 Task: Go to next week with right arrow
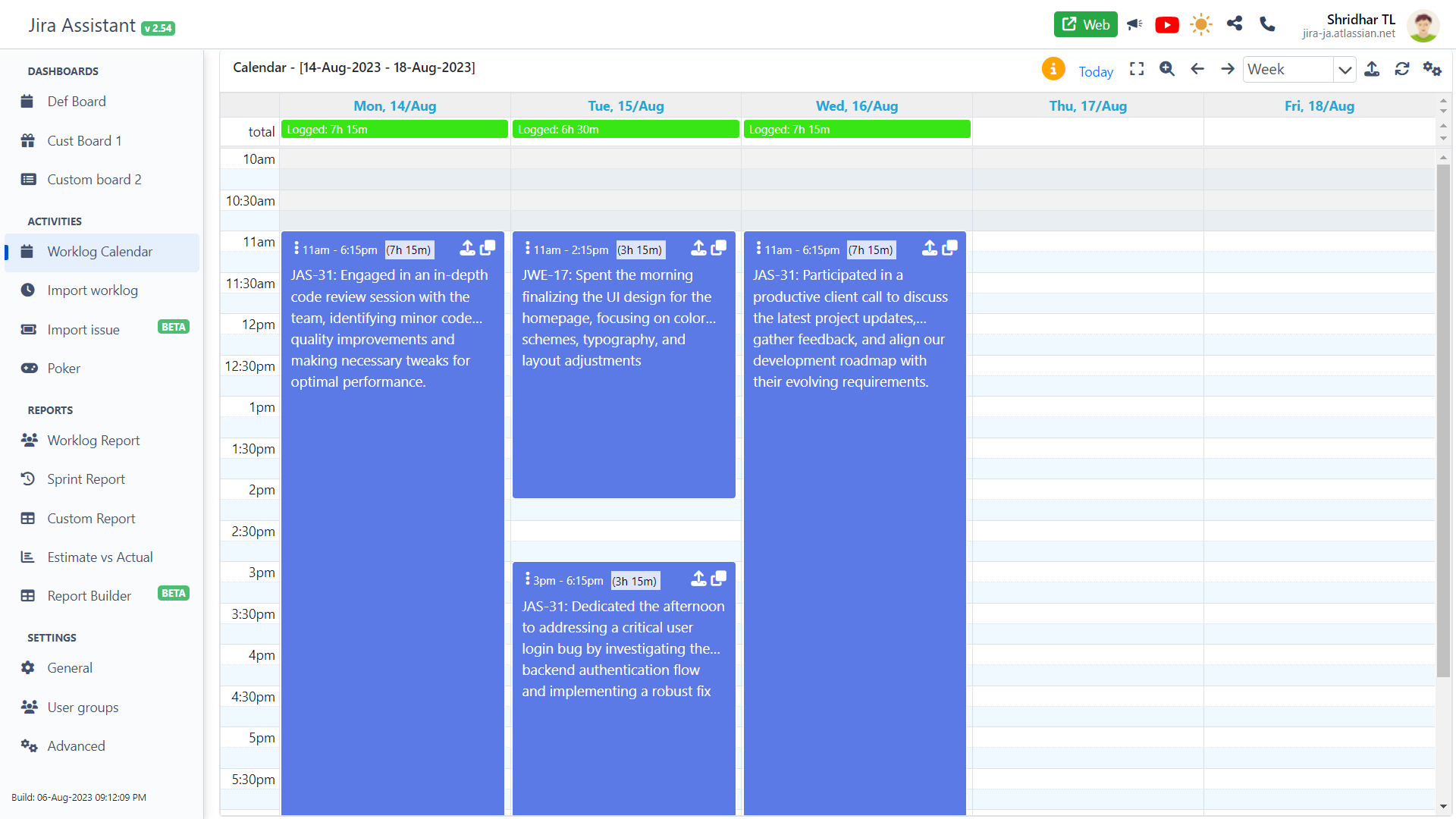tap(1228, 69)
